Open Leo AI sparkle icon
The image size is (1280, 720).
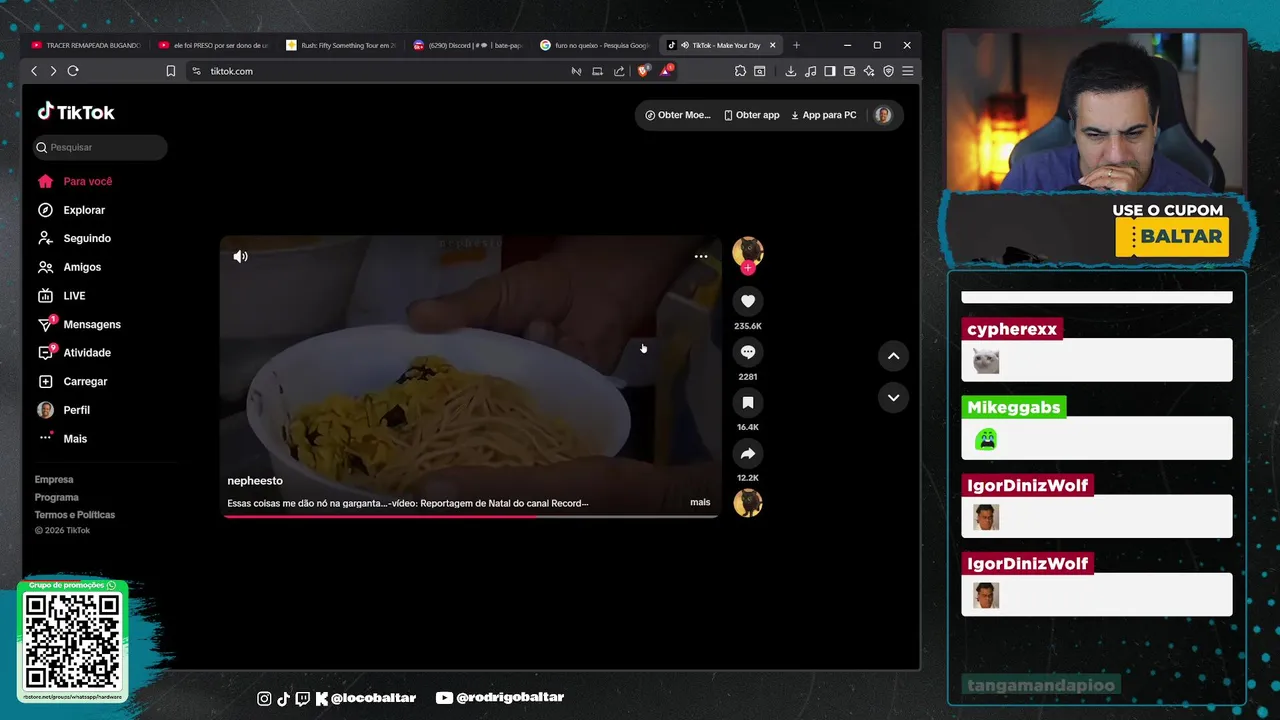pos(869,71)
